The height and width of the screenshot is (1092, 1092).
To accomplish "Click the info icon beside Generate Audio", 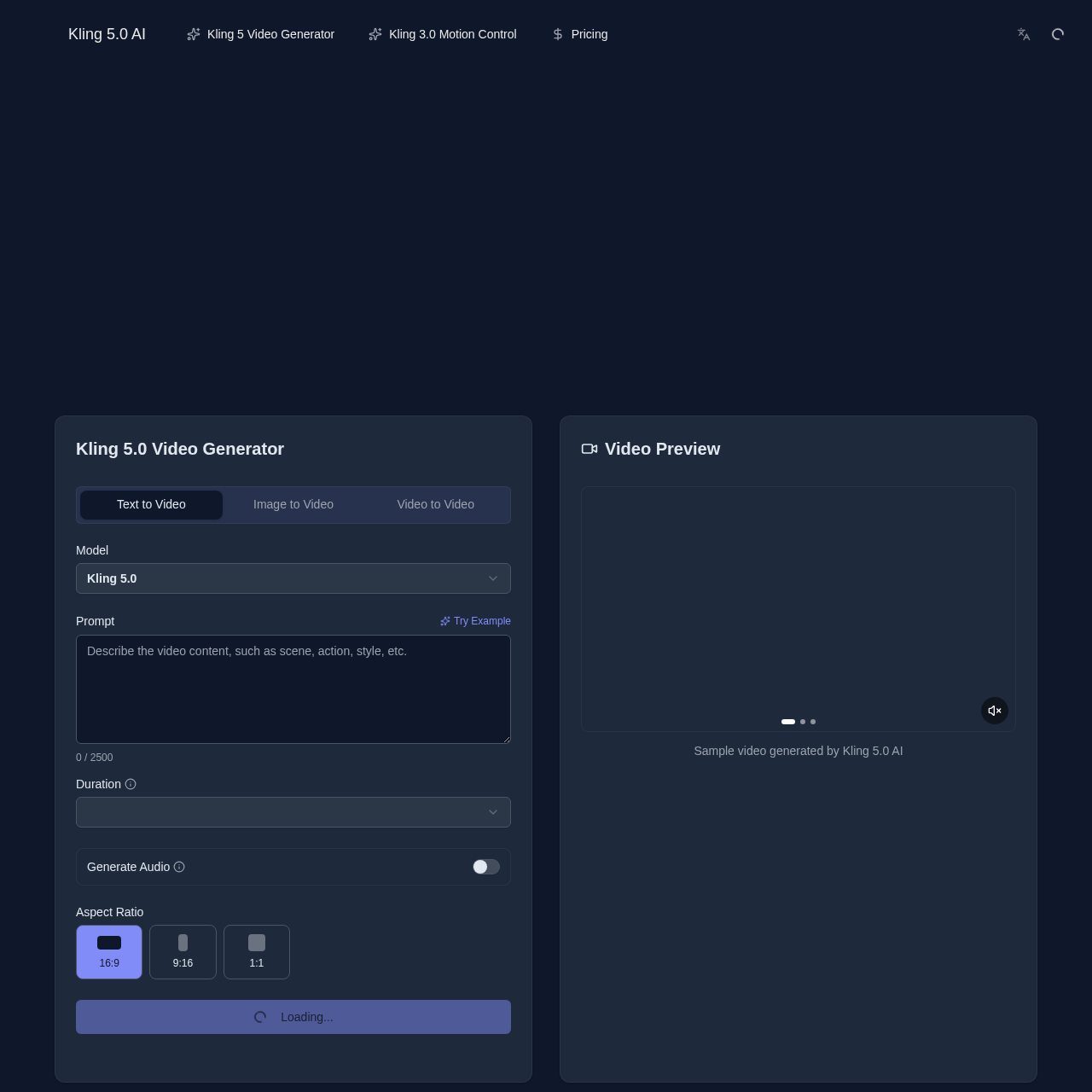I will [x=180, y=867].
